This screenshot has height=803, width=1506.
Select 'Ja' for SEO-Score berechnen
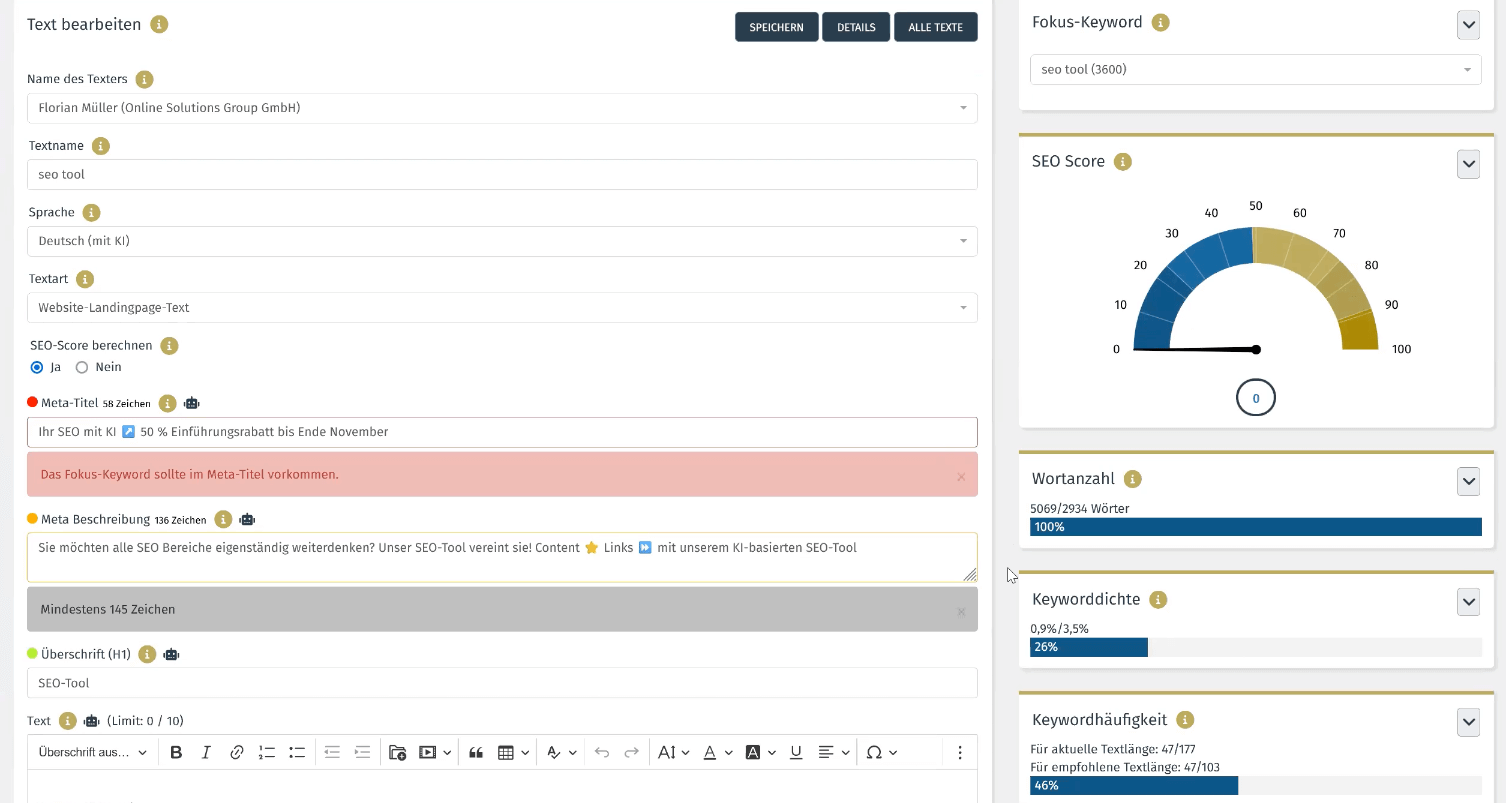37,367
